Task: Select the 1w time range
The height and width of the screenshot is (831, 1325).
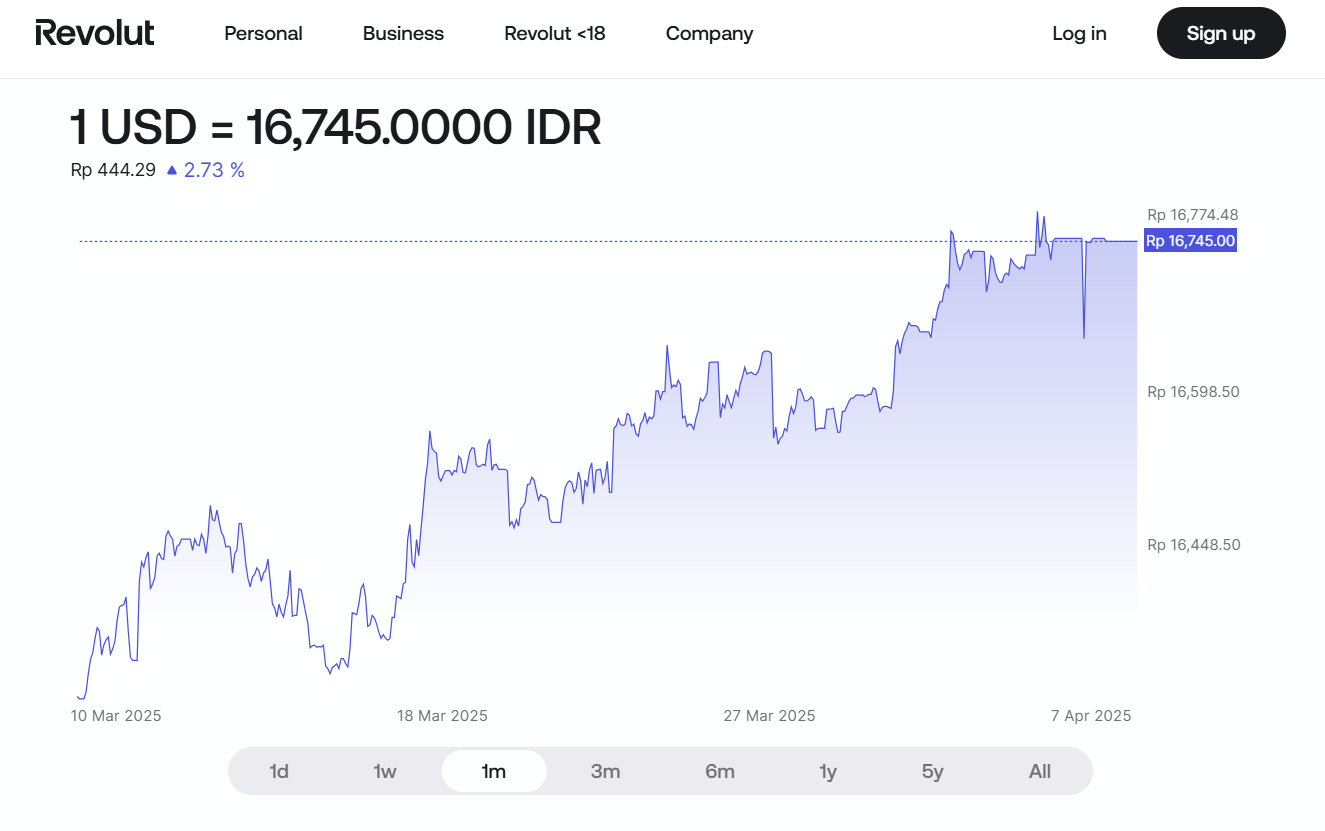Action: click(385, 771)
